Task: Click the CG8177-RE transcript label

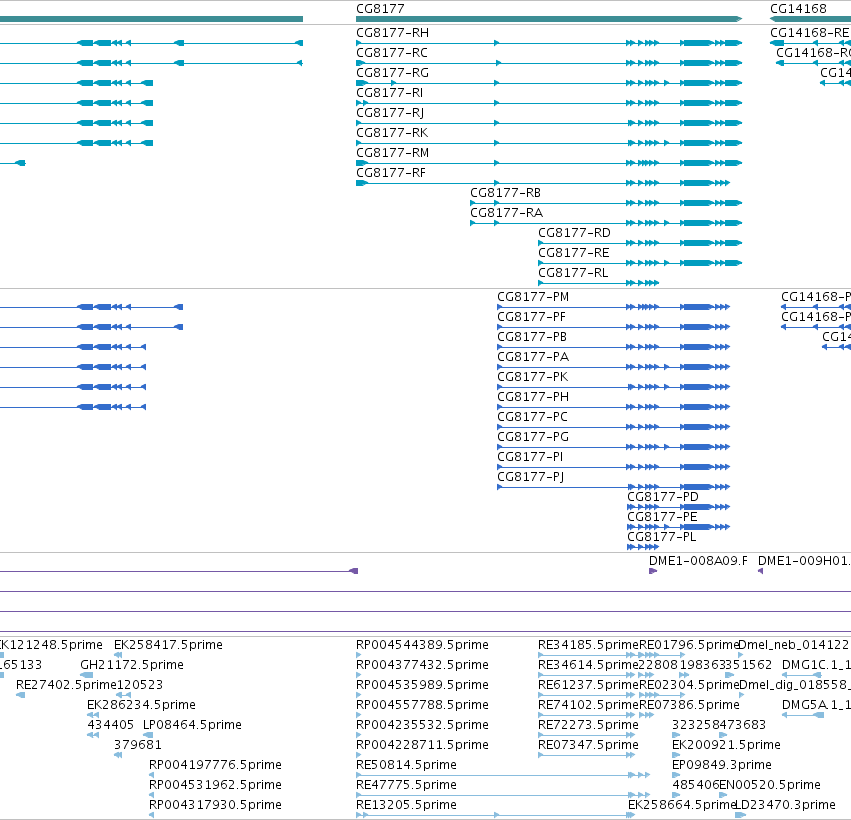Action: (x=574, y=253)
